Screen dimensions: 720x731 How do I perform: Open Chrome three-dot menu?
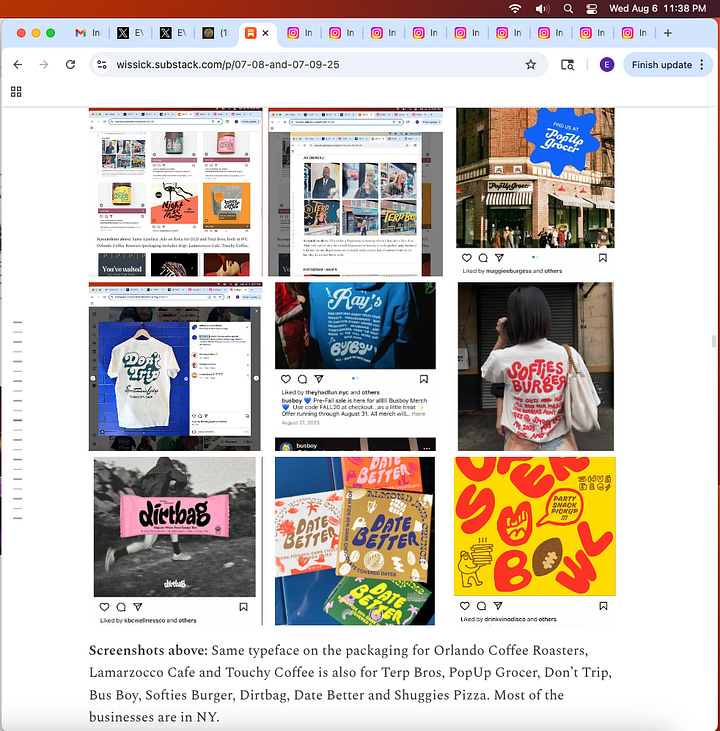702,64
